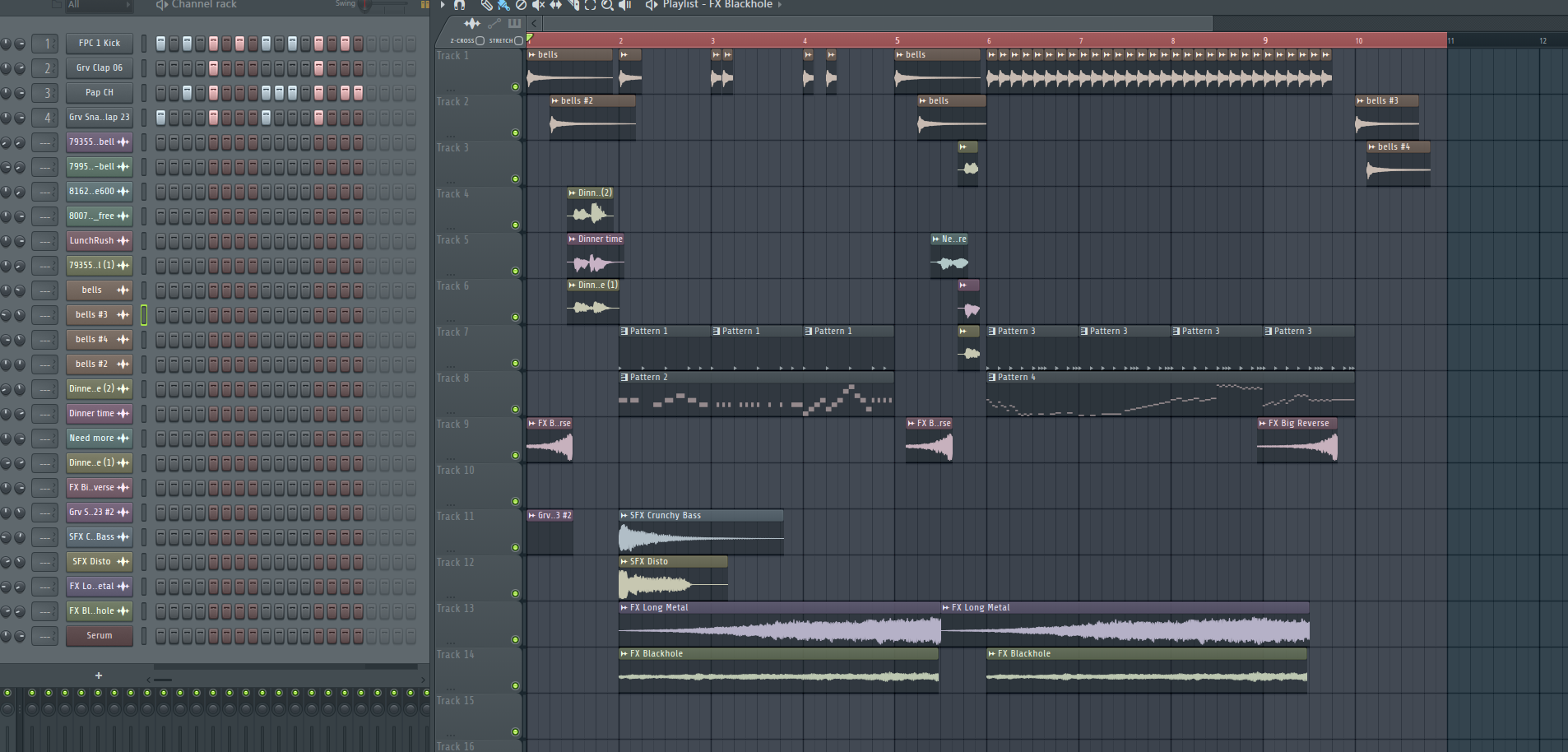Screen dimensions: 1568x752
Task: Click the folder icon beside the All filter
Action: pos(56,5)
